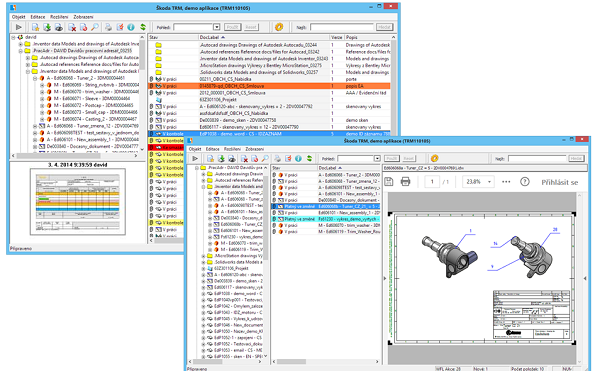Click the printer icon in front window toolbar
The height and width of the screenshot is (371, 600).
click(x=277, y=158)
